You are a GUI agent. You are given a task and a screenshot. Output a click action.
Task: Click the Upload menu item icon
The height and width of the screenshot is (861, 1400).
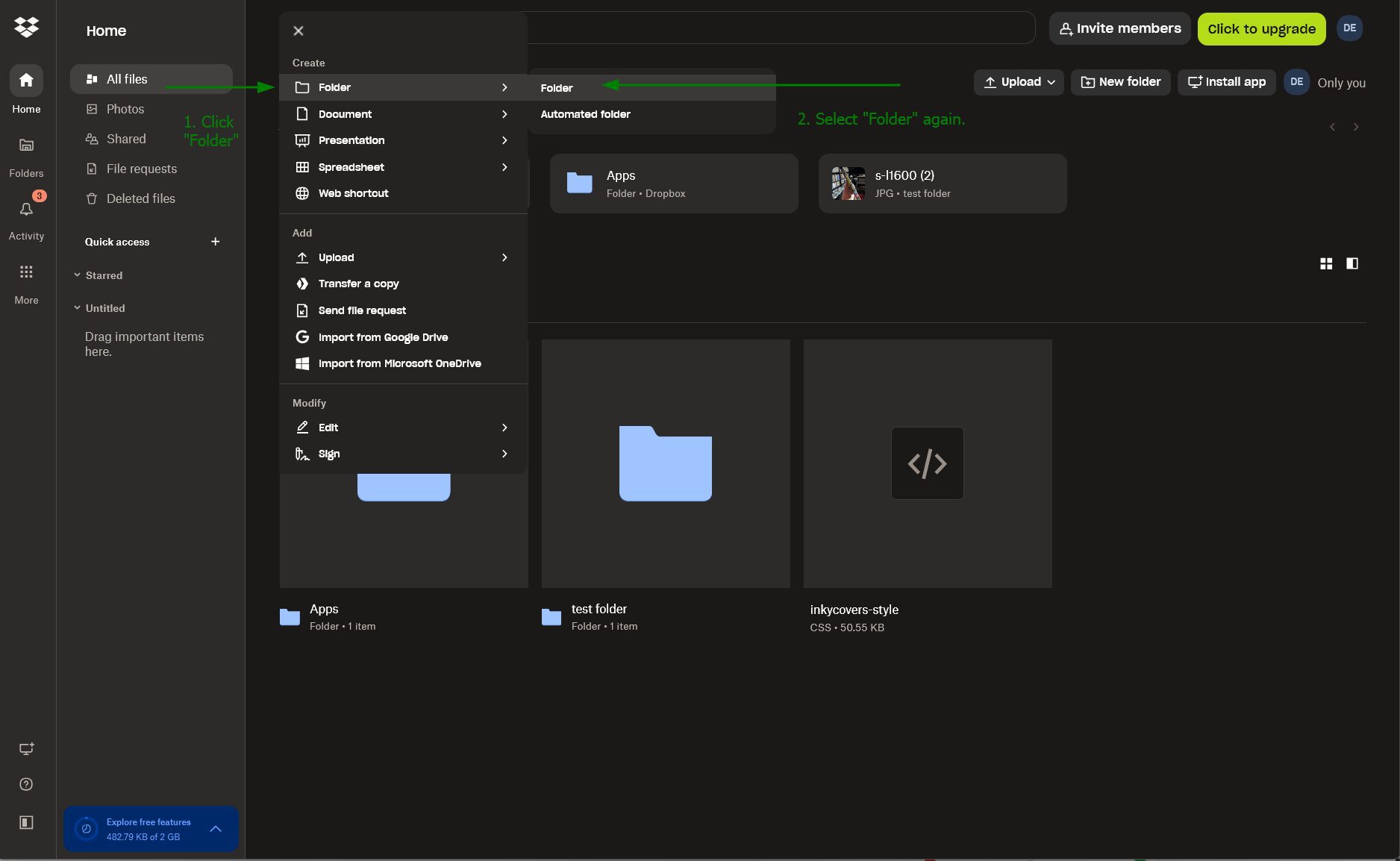pos(302,257)
